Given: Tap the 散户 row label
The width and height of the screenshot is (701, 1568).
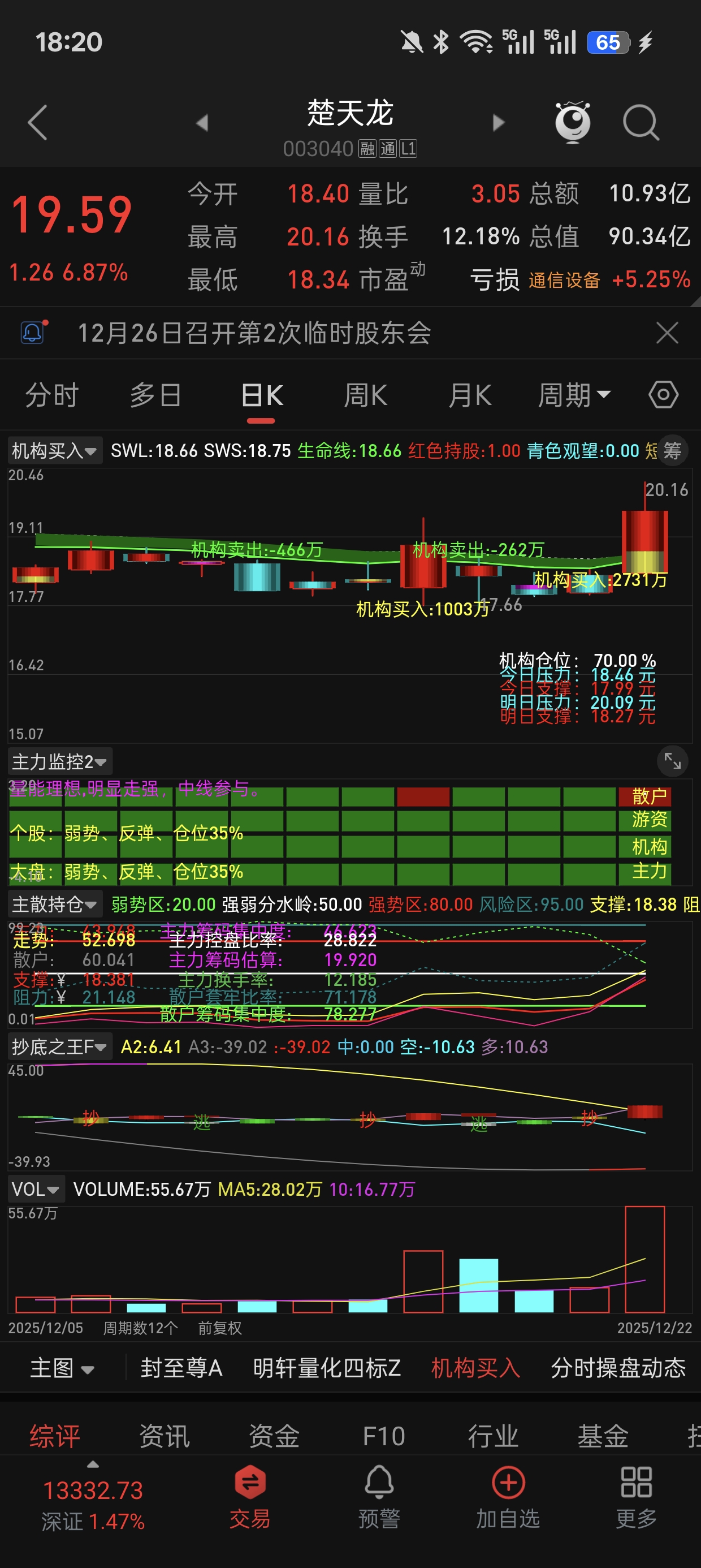Looking at the screenshot, I should (x=650, y=796).
